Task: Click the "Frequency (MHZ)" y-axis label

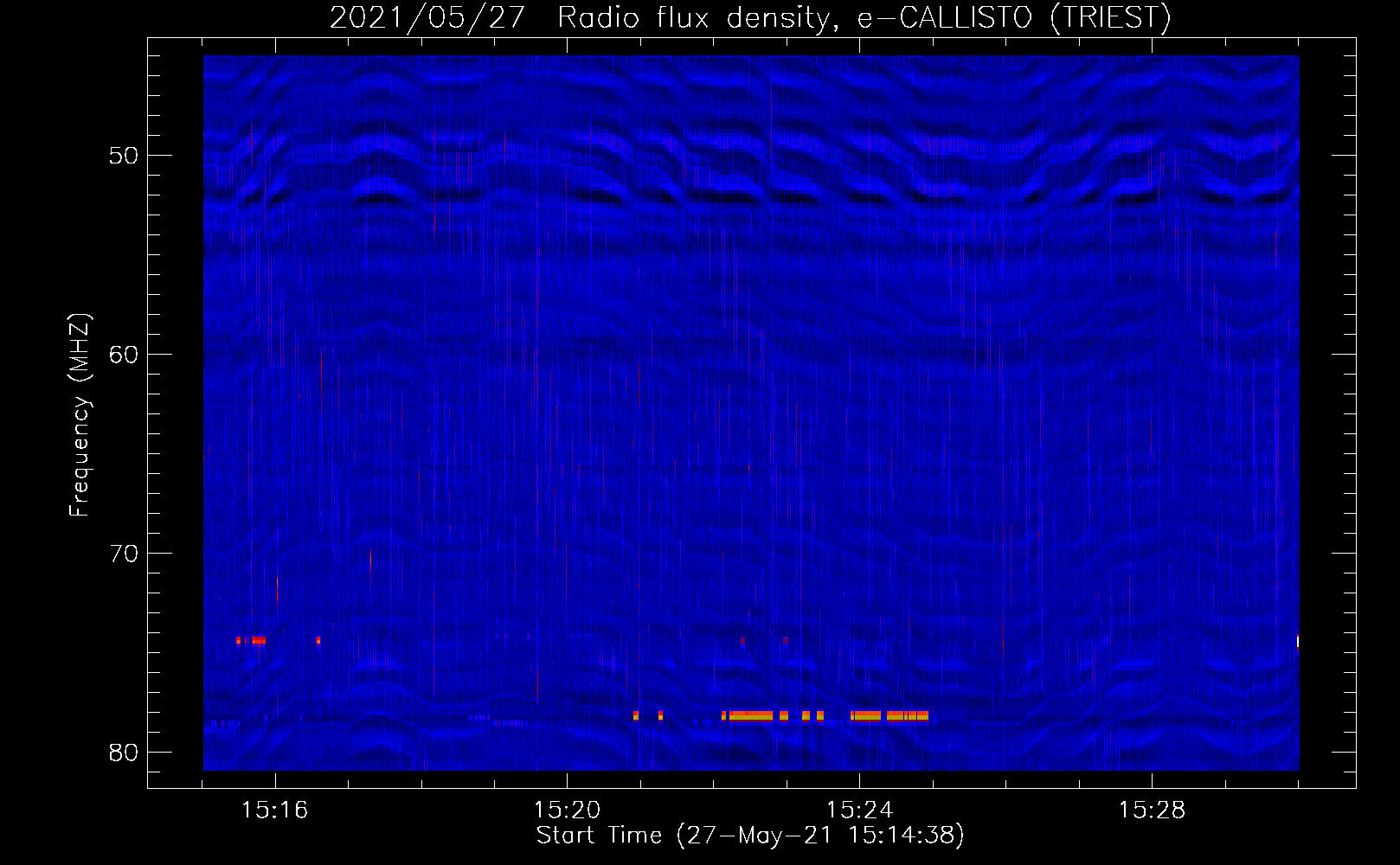Action: [80, 415]
